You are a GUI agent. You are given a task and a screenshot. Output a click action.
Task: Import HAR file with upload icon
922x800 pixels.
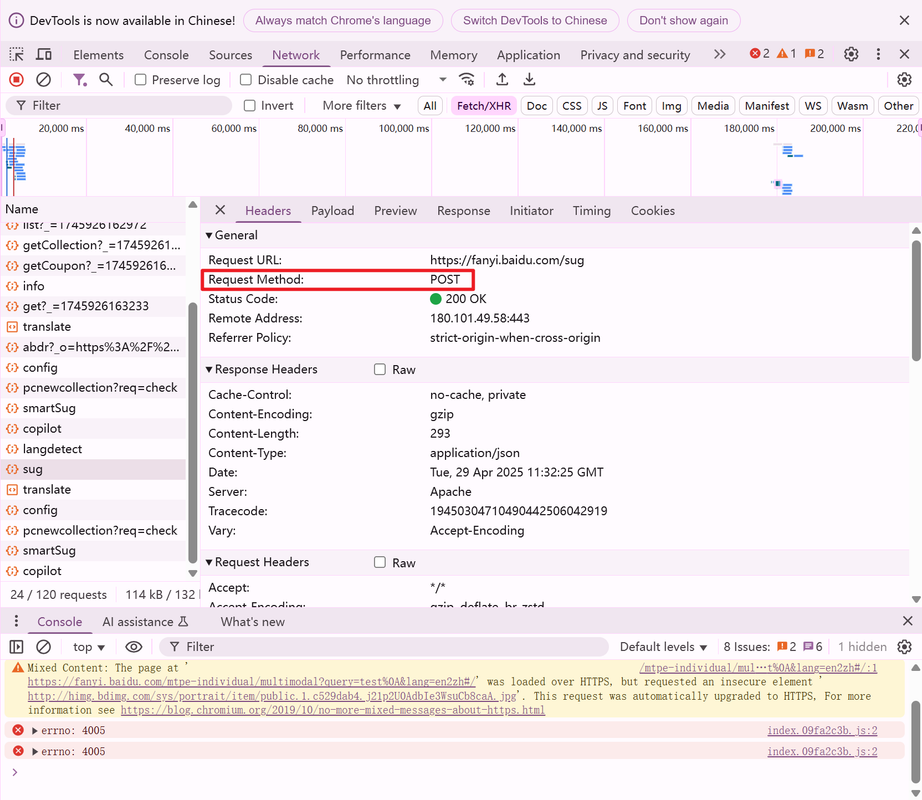coord(502,79)
